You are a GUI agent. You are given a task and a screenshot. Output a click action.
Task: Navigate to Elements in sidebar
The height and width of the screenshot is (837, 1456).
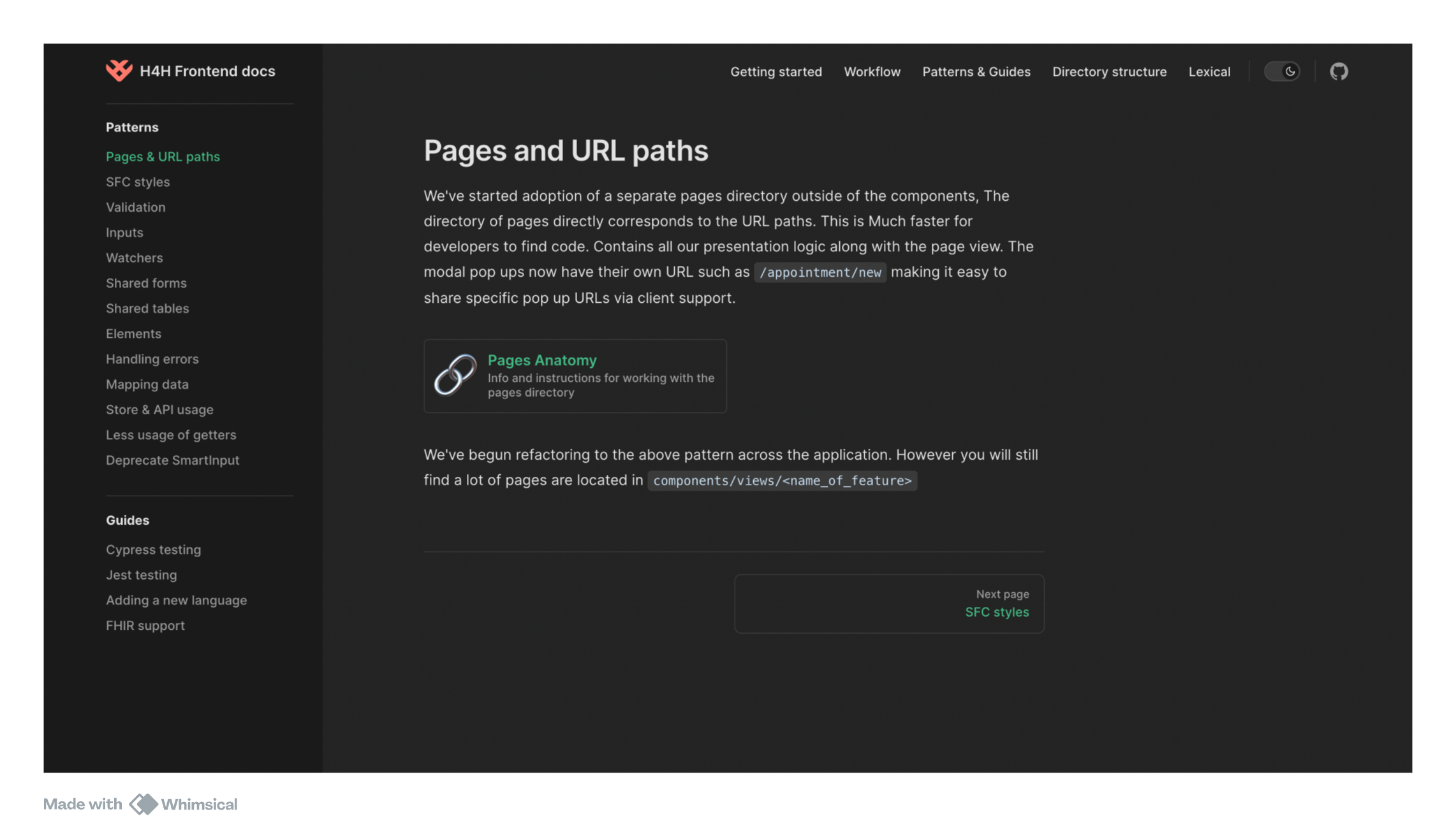click(133, 334)
